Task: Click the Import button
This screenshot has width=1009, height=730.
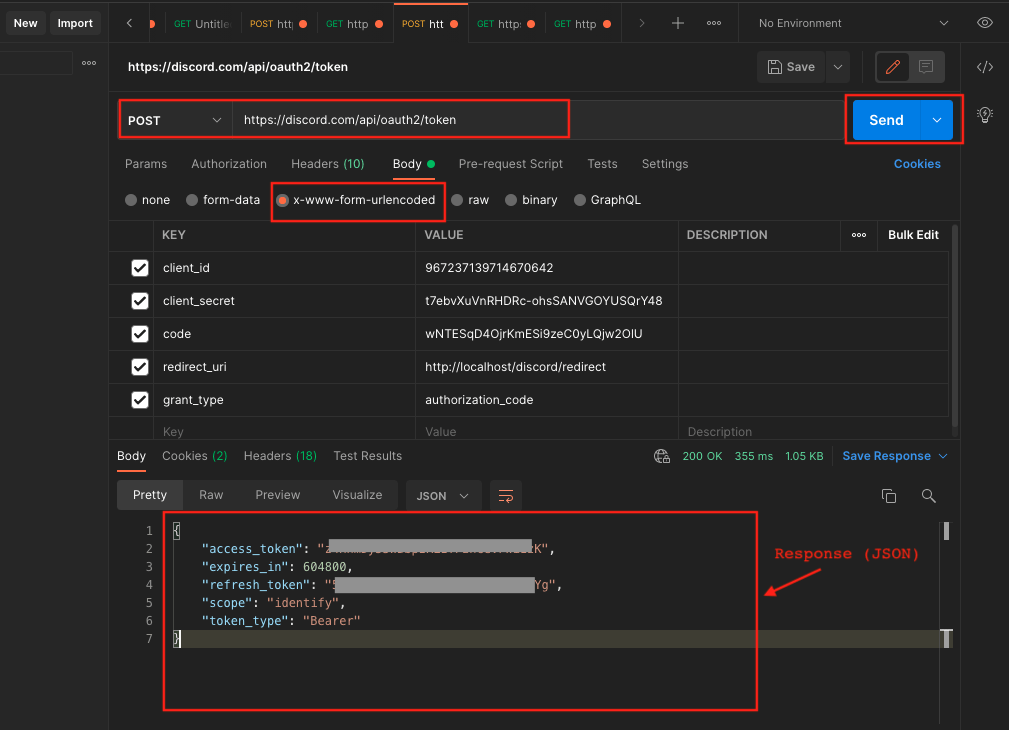Action: tap(75, 22)
